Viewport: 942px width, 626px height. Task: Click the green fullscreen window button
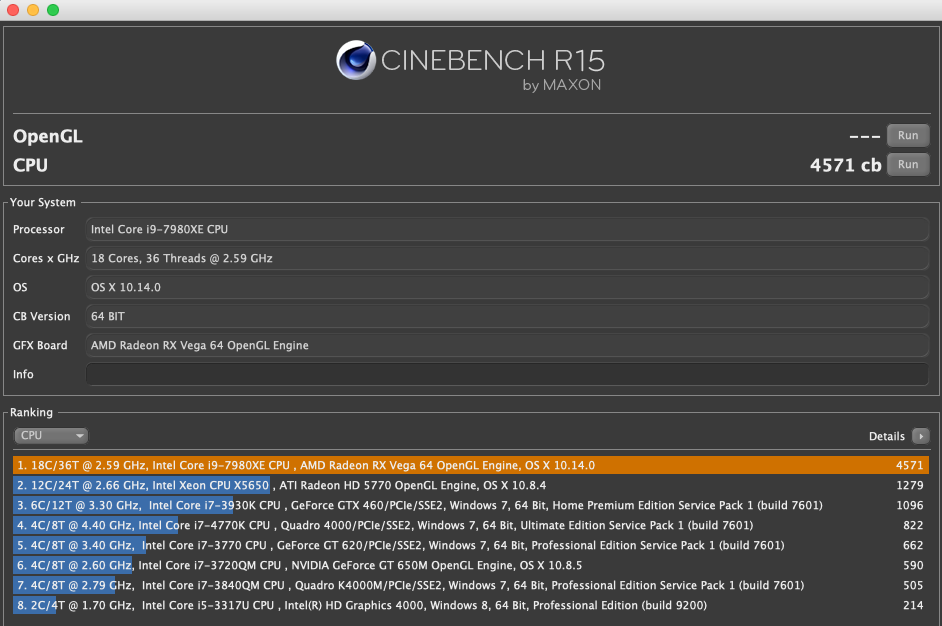53,10
